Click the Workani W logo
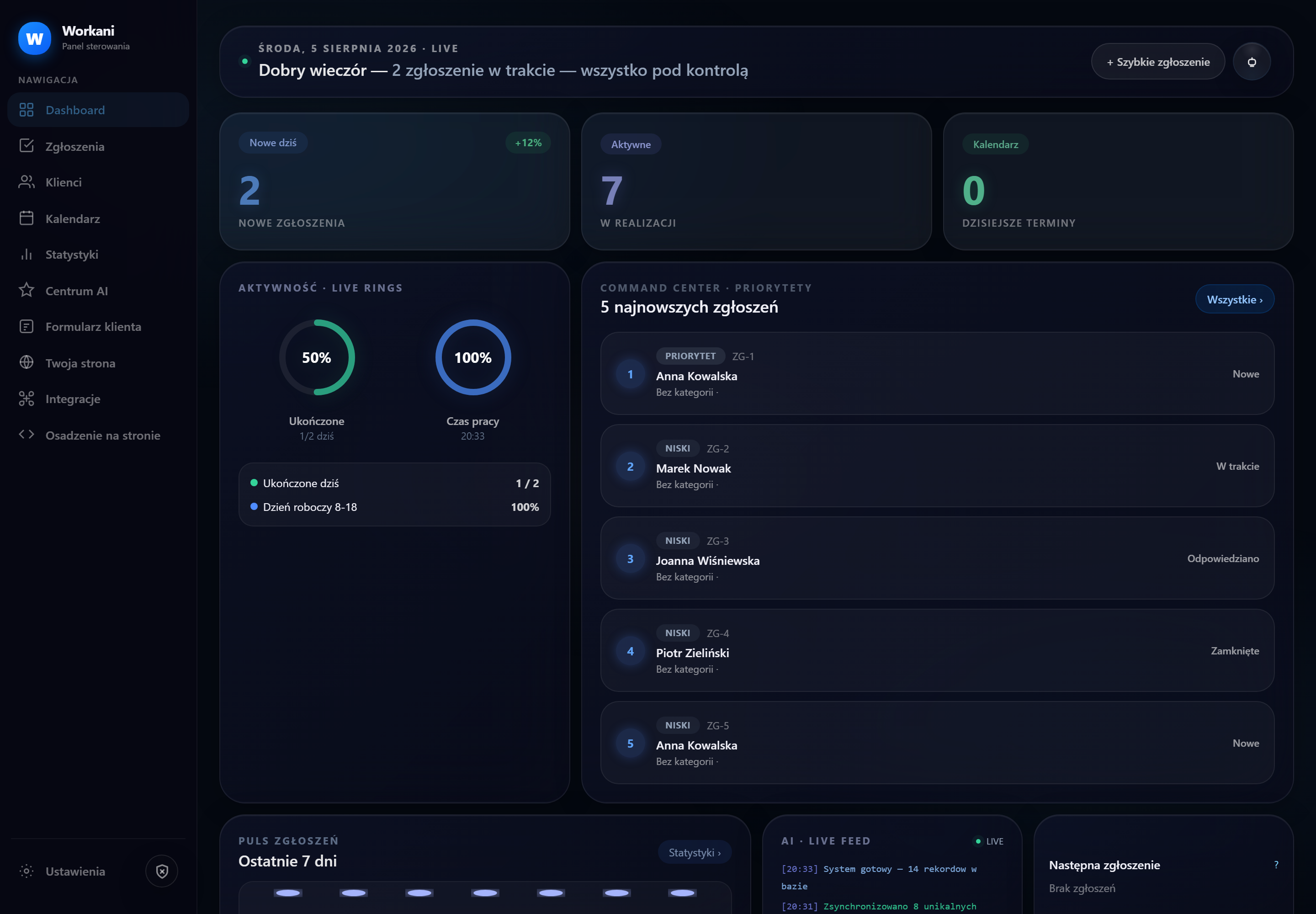 34,38
